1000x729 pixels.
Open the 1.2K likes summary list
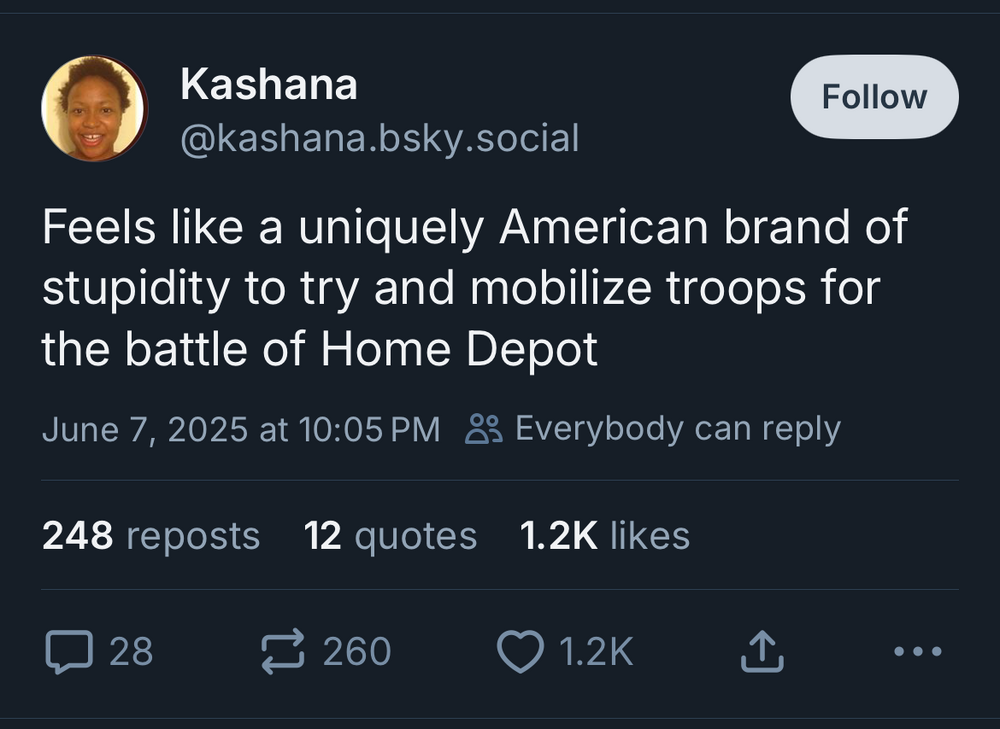click(605, 536)
